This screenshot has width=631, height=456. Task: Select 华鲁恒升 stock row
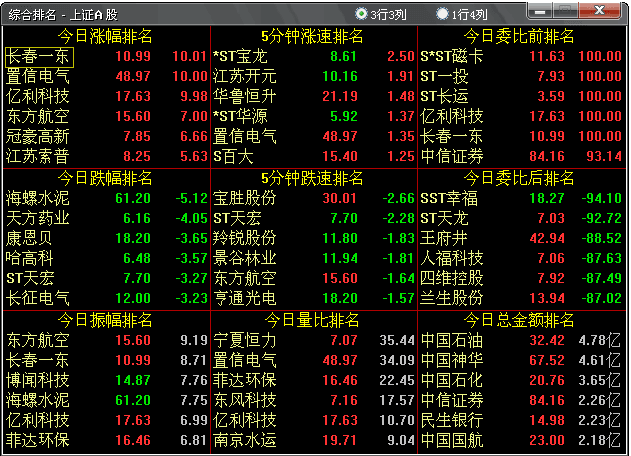(x=313, y=96)
